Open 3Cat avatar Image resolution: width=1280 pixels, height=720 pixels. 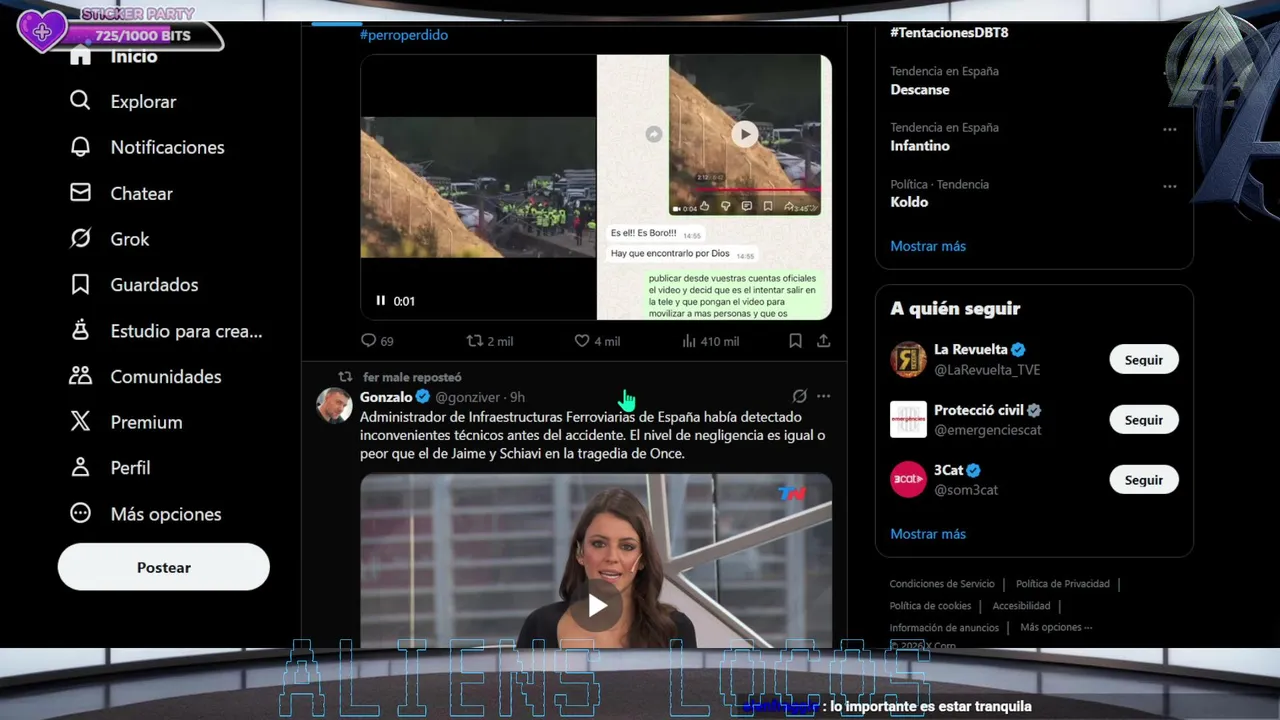tap(908, 480)
